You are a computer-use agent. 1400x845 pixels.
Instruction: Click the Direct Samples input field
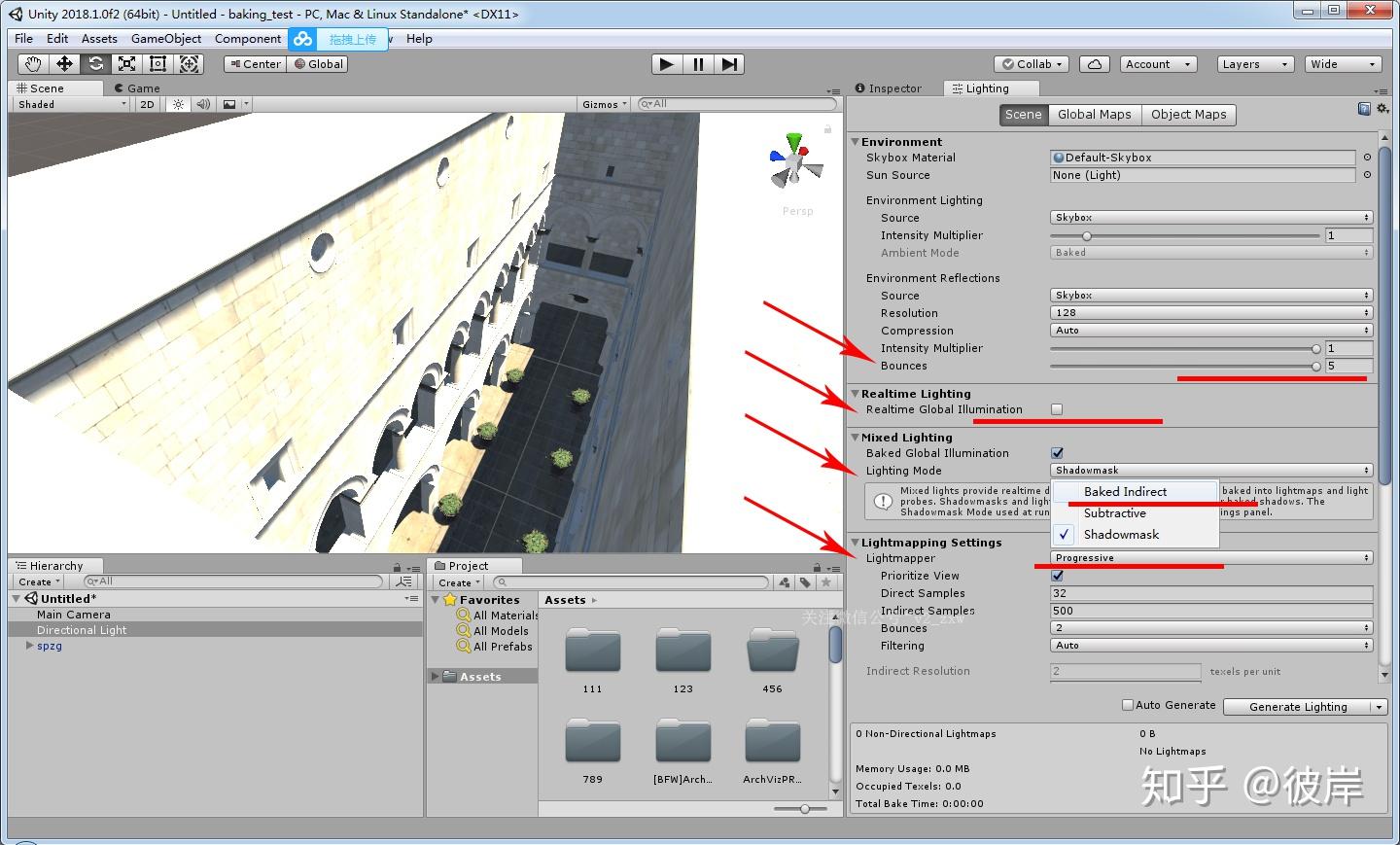point(1211,593)
